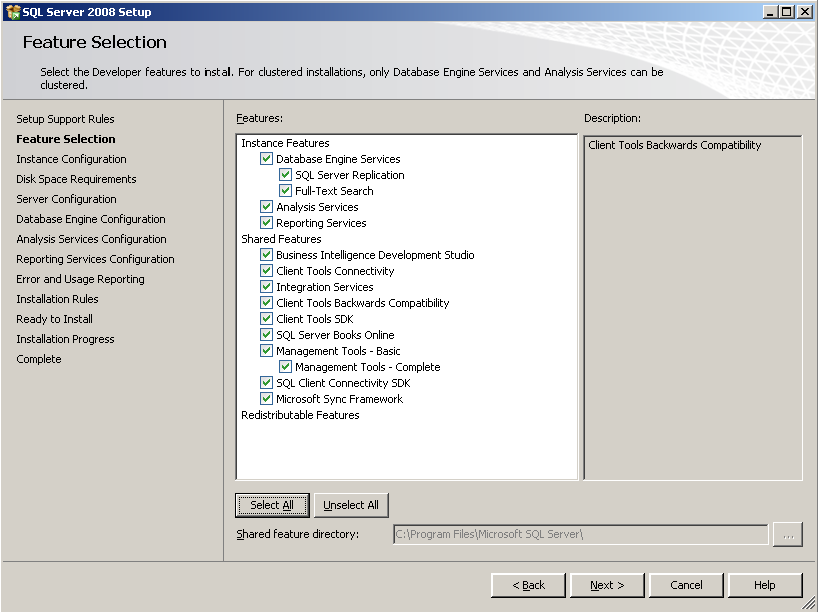Minimize the SQL Server Setup window
The height and width of the screenshot is (612, 818).
771,11
